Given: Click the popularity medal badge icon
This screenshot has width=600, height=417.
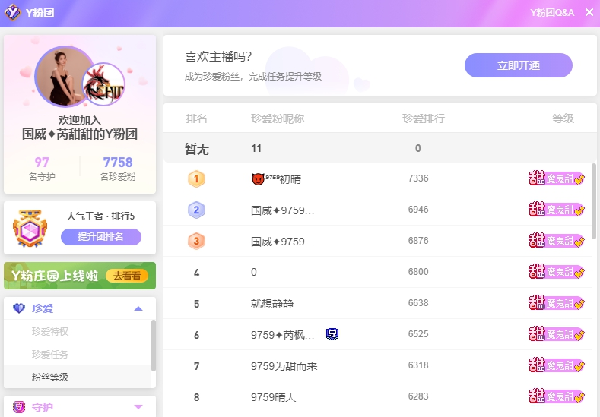Looking at the screenshot, I should 30,228.
